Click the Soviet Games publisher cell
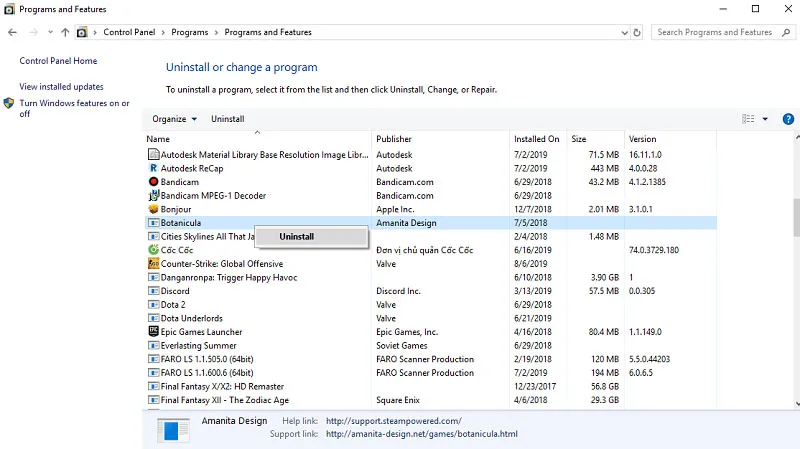 [402, 345]
